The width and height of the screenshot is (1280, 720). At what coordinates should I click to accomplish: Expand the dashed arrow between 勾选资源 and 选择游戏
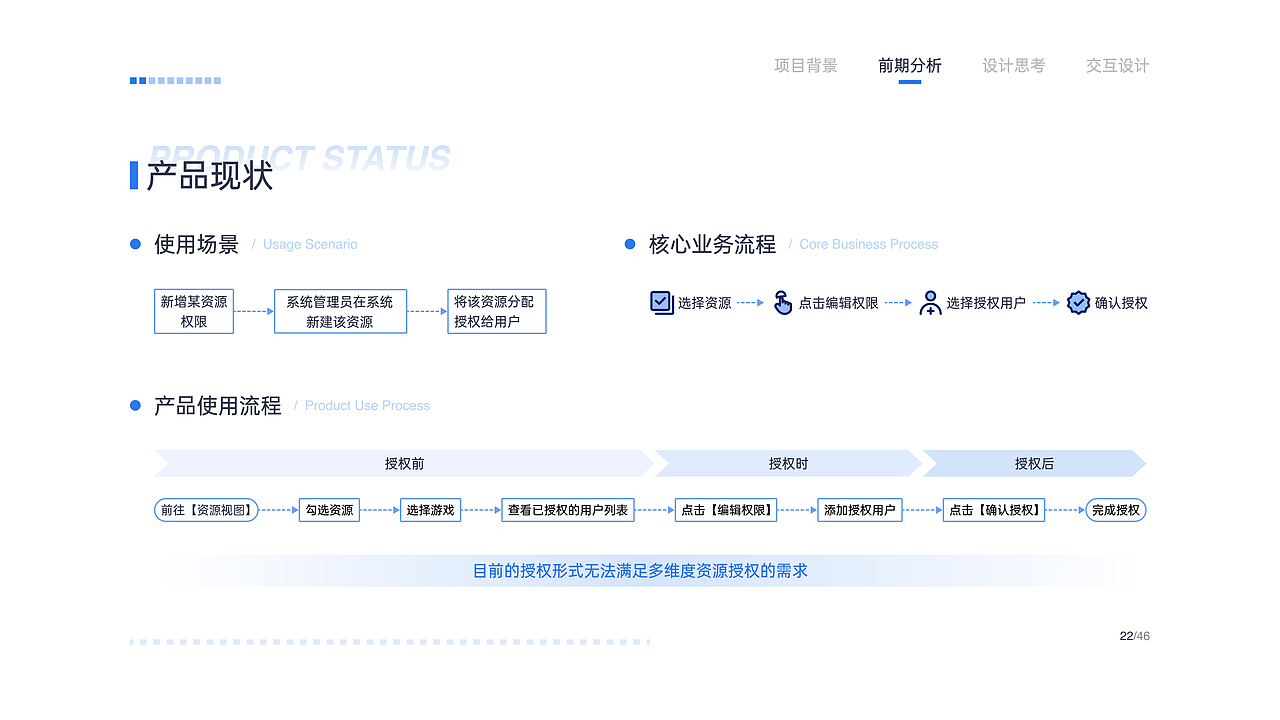point(378,509)
